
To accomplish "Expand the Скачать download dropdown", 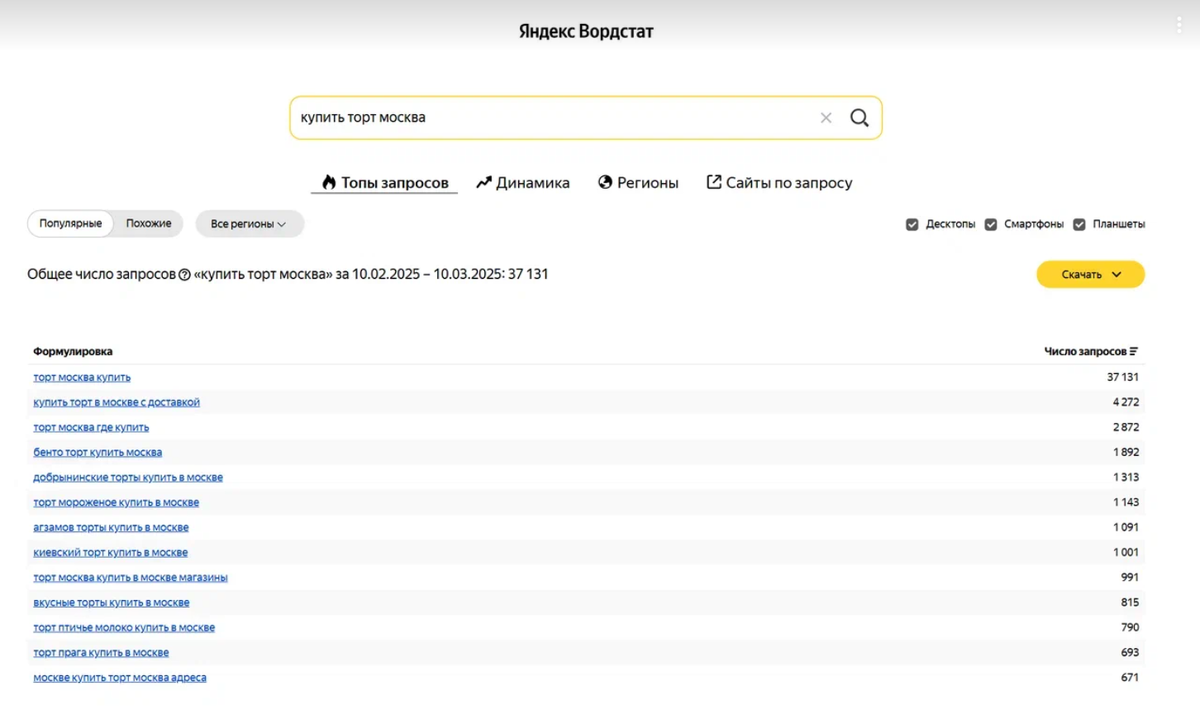I will click(x=1090, y=274).
